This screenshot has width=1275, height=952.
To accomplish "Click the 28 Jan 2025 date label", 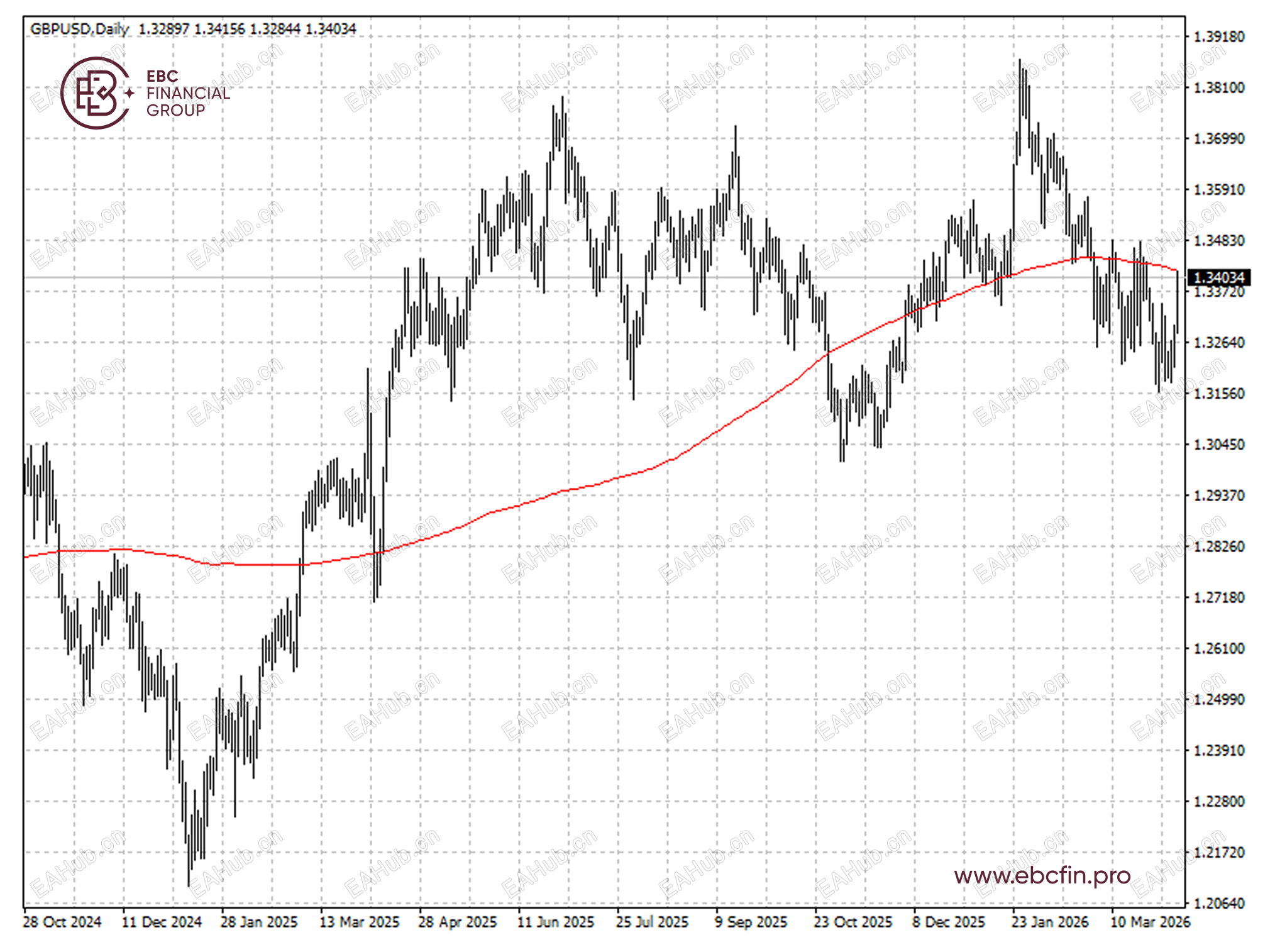I will [x=258, y=922].
